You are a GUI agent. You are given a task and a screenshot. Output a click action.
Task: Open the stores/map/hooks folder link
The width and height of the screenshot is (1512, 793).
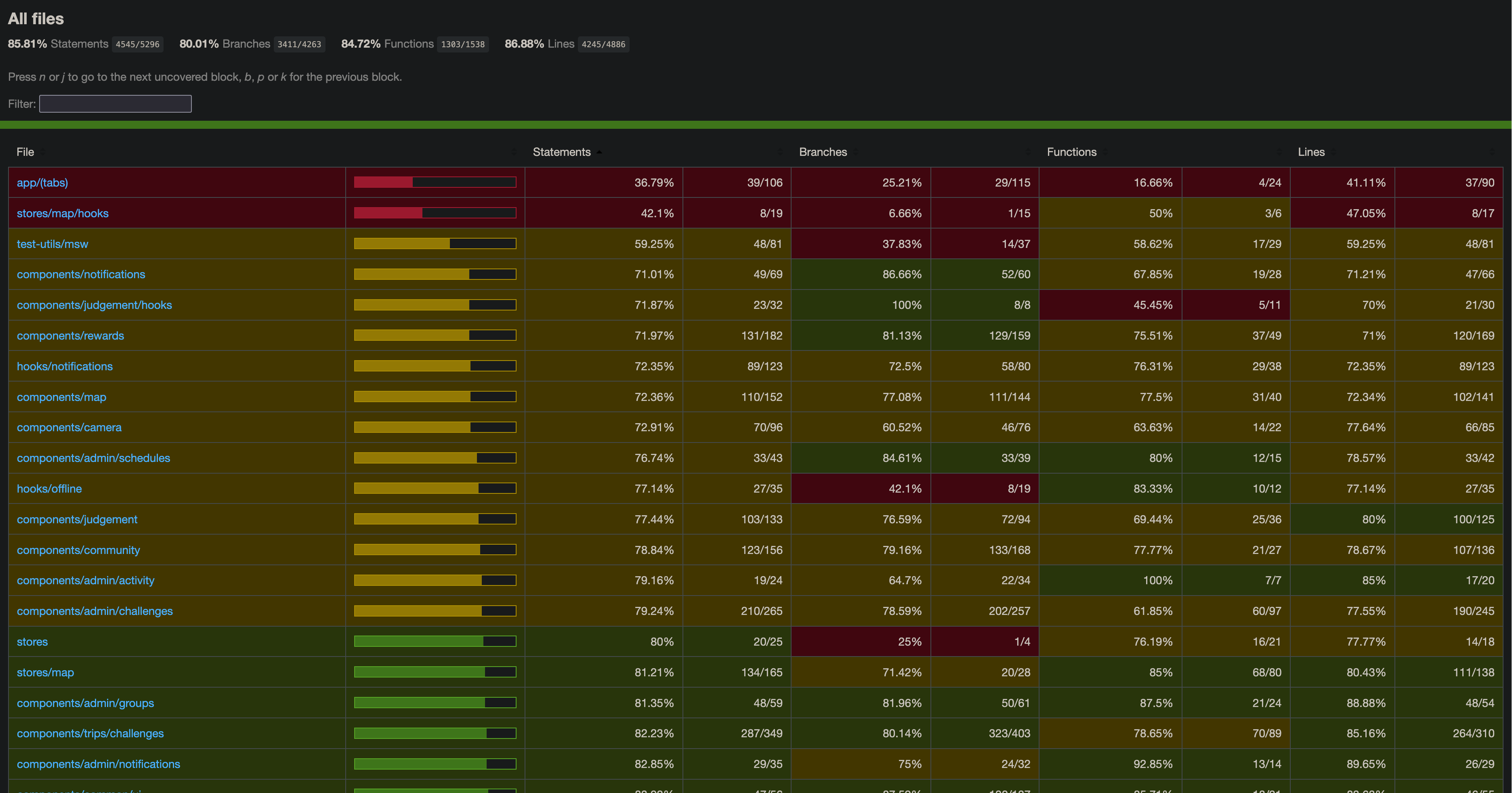coord(62,213)
